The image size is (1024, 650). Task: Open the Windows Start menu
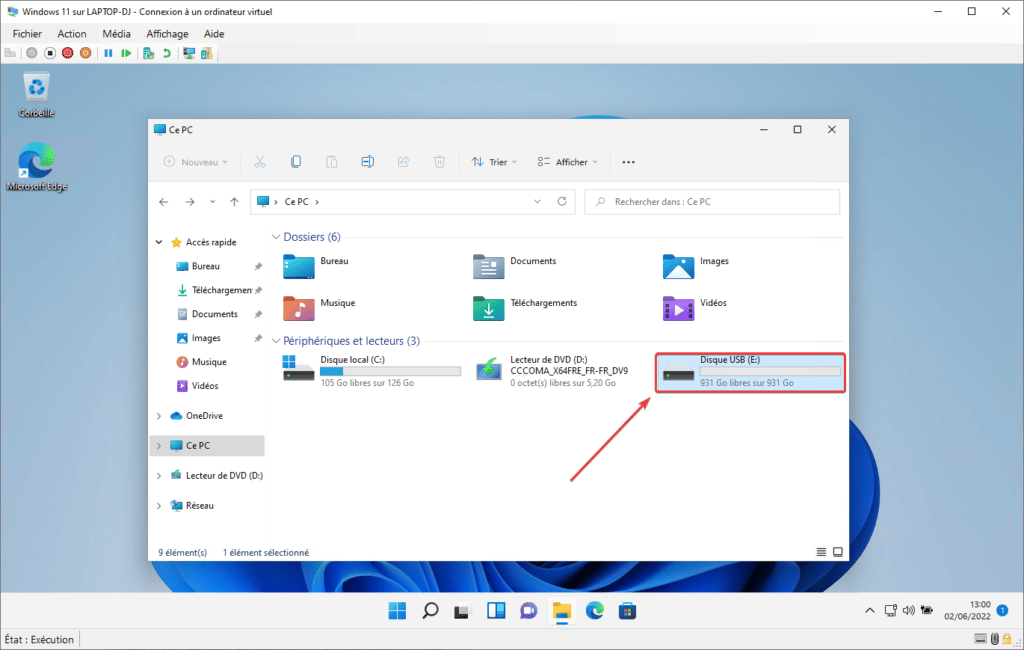(x=397, y=610)
